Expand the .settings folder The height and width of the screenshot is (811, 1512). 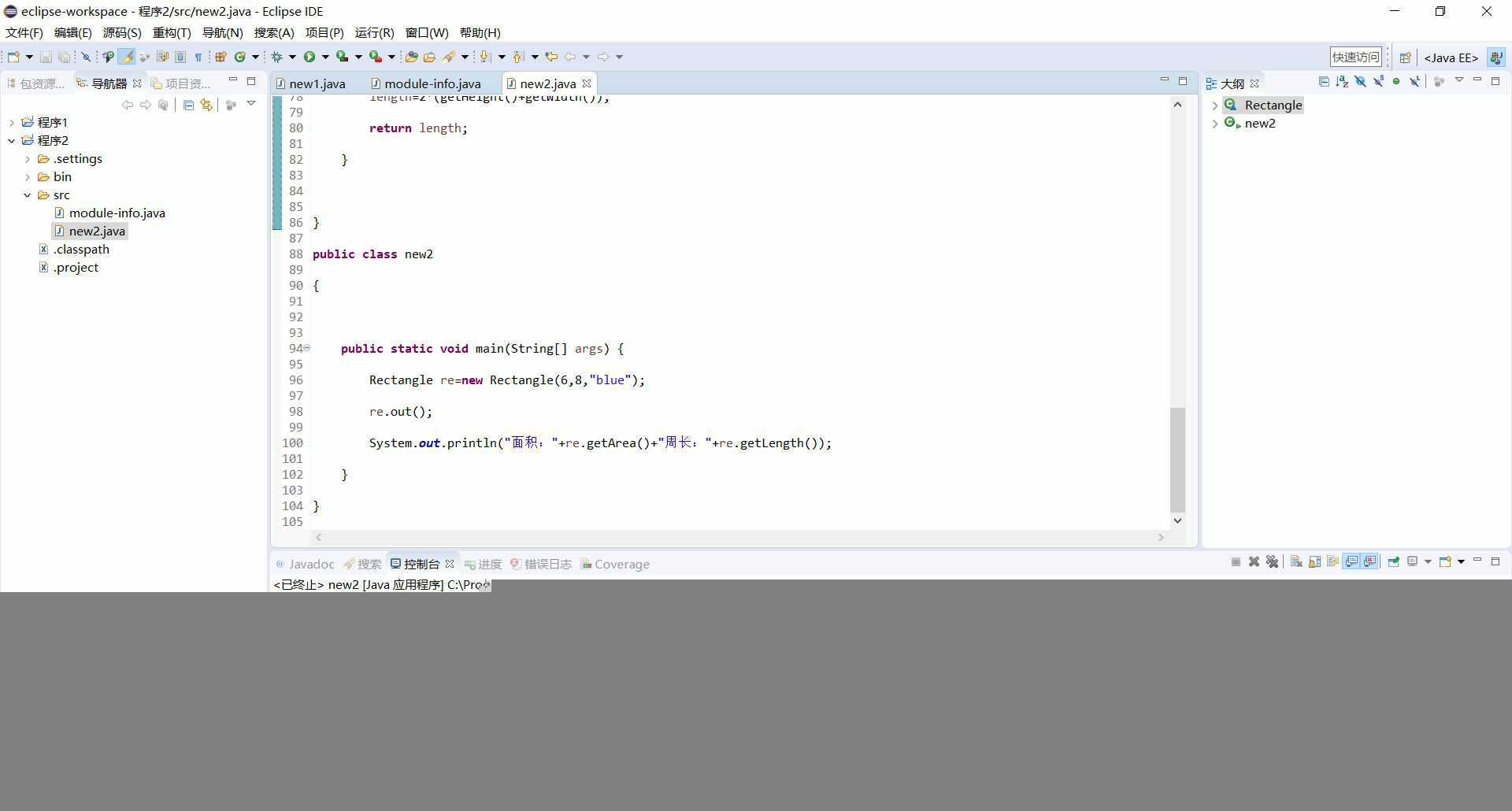point(28,159)
